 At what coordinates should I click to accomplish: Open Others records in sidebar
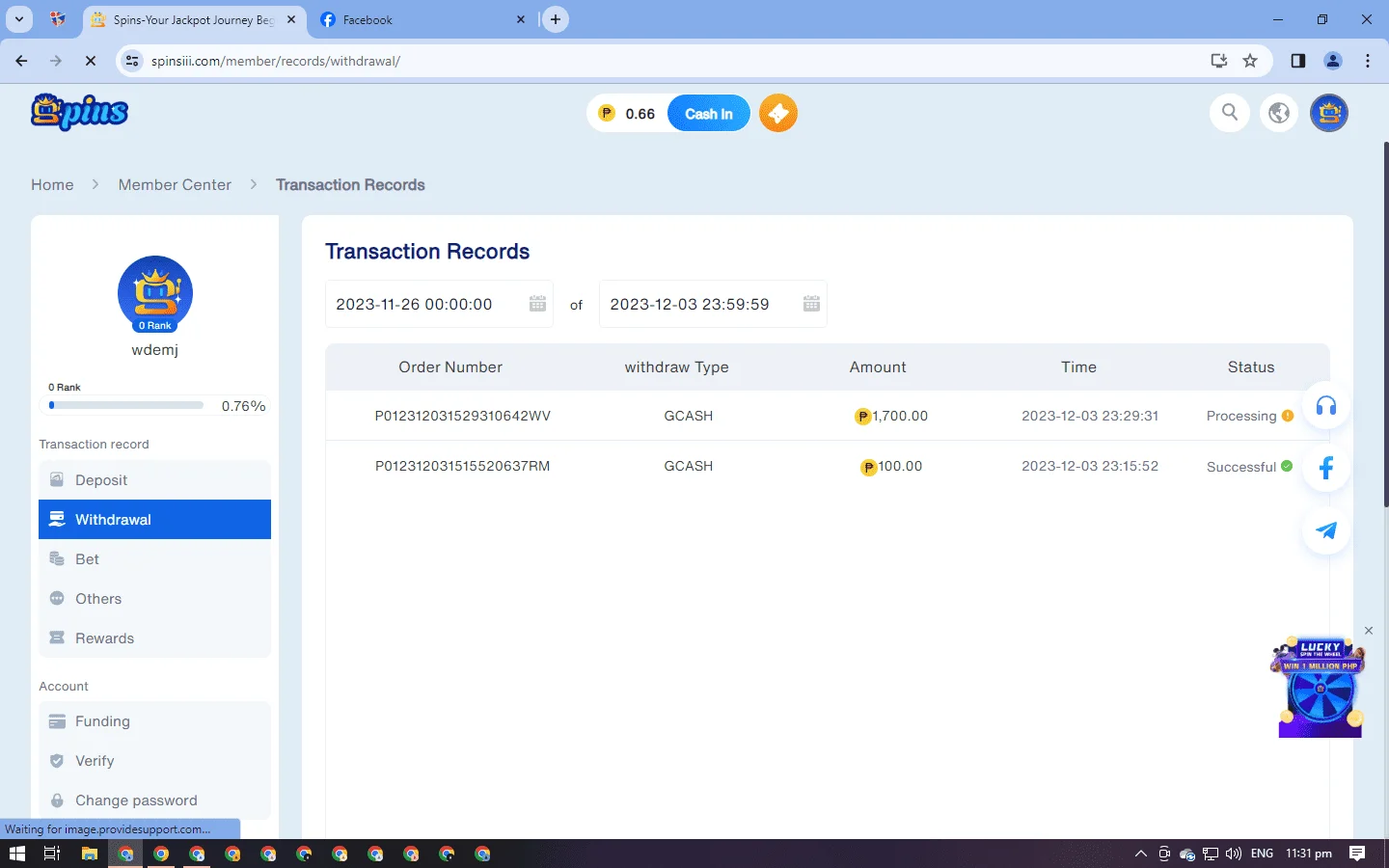(x=154, y=599)
